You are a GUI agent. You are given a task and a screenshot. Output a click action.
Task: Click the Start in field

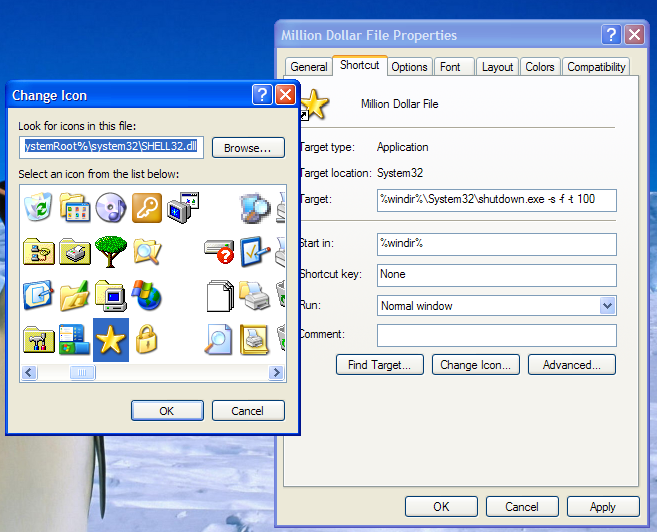click(497, 244)
